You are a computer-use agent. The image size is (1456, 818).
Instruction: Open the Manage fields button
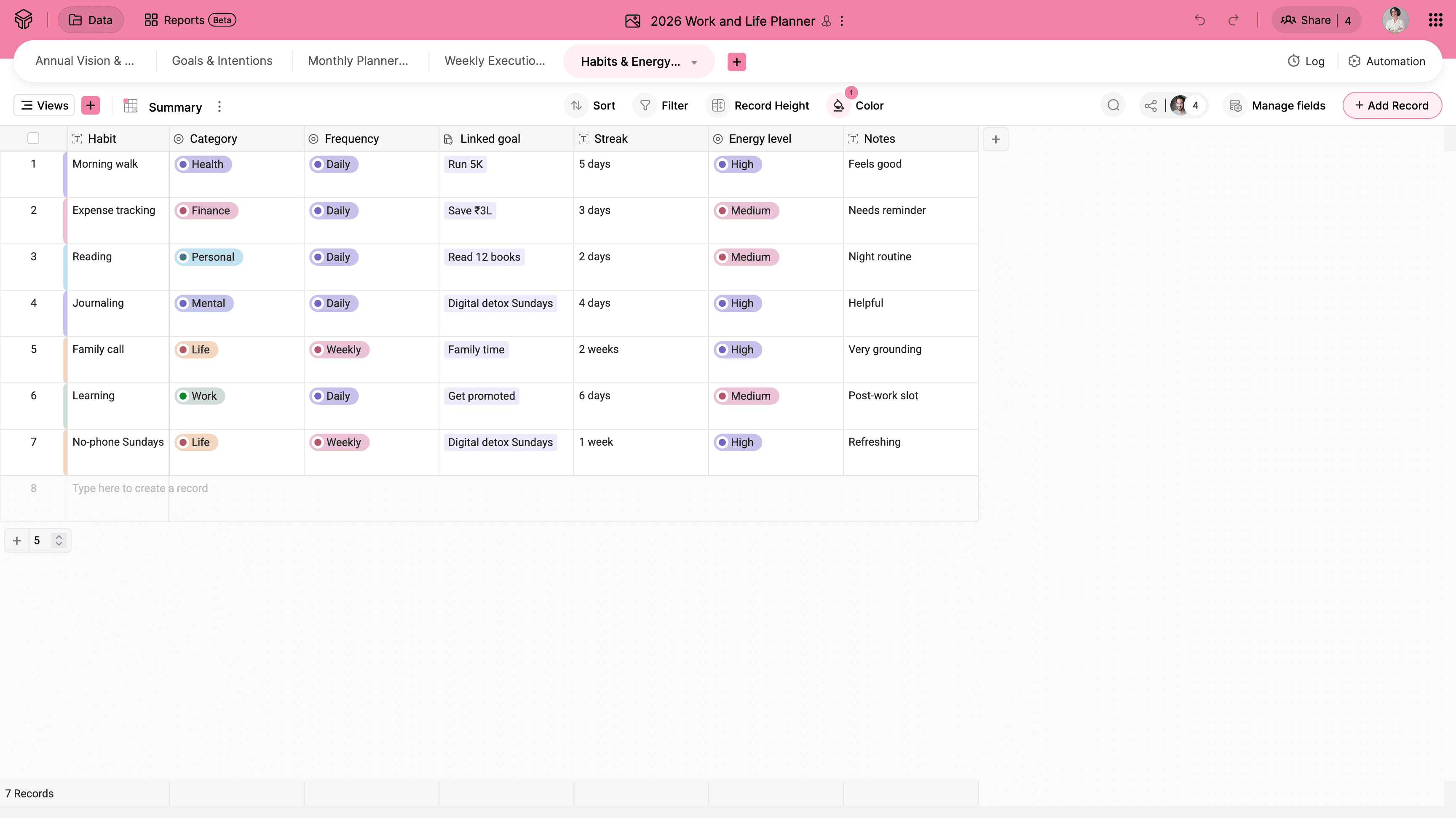[x=1277, y=106]
